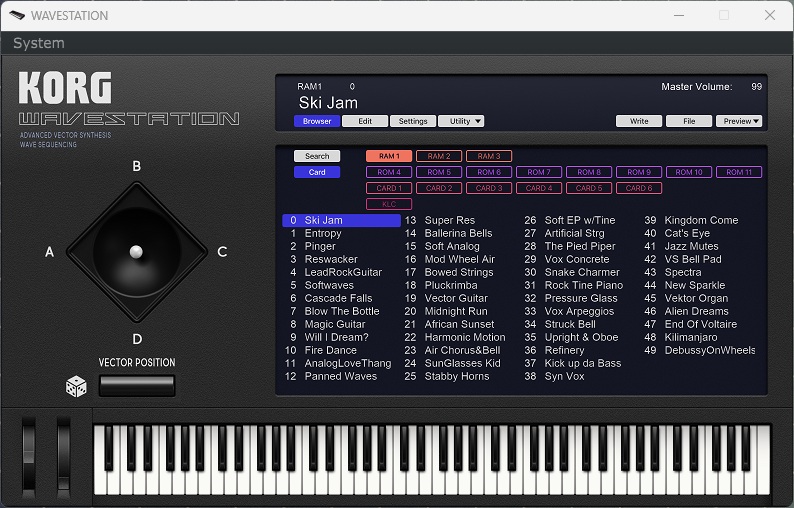Click the Ski Jam performance name display
The height and width of the screenshot is (508, 794).
click(x=328, y=103)
